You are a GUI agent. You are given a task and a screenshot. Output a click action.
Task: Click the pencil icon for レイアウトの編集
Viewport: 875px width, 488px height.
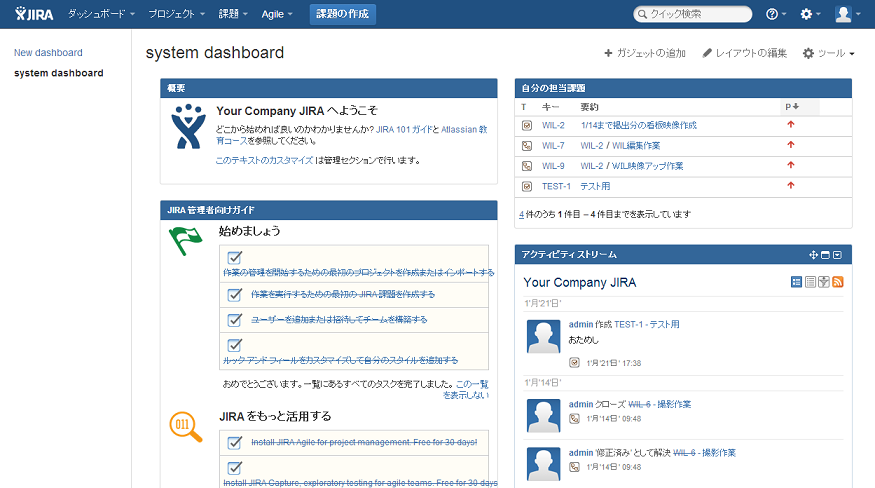(707, 53)
